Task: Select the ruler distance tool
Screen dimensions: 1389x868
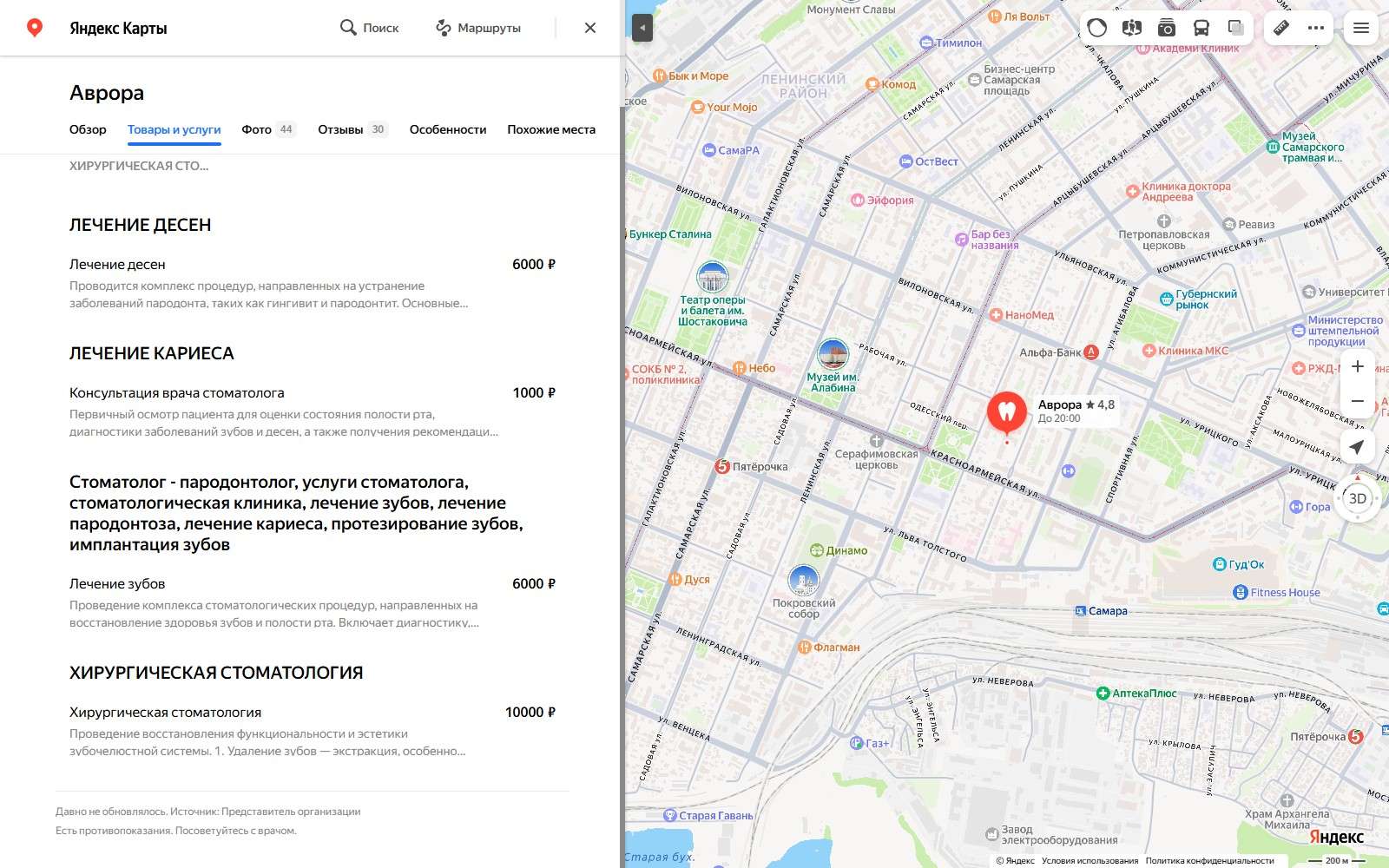Action: (1281, 28)
